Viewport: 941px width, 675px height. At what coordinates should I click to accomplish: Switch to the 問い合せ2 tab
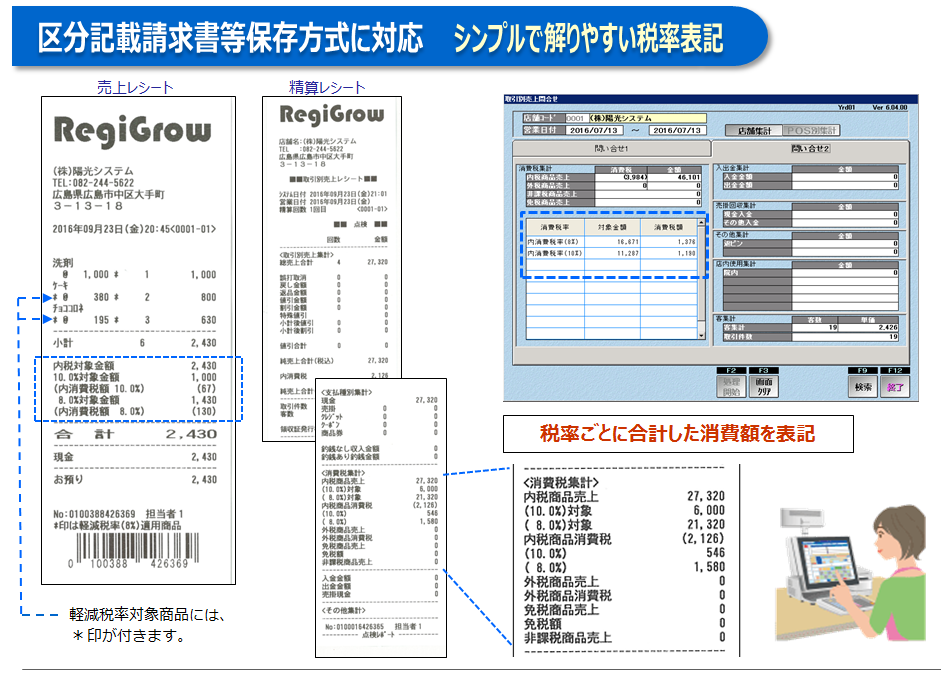point(810,148)
